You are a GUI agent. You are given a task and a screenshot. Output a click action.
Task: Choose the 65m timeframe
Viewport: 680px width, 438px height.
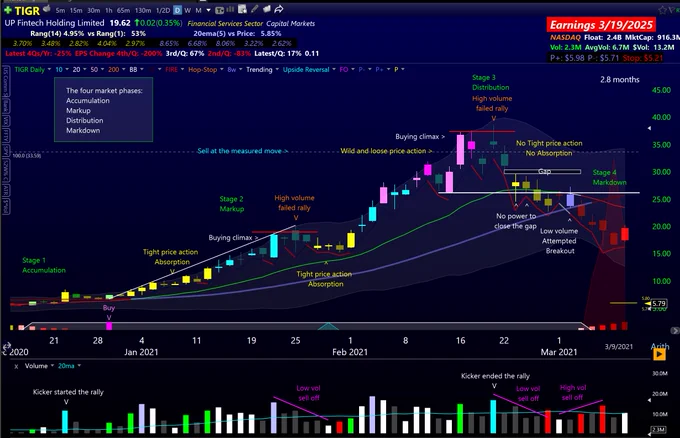click(123, 10)
